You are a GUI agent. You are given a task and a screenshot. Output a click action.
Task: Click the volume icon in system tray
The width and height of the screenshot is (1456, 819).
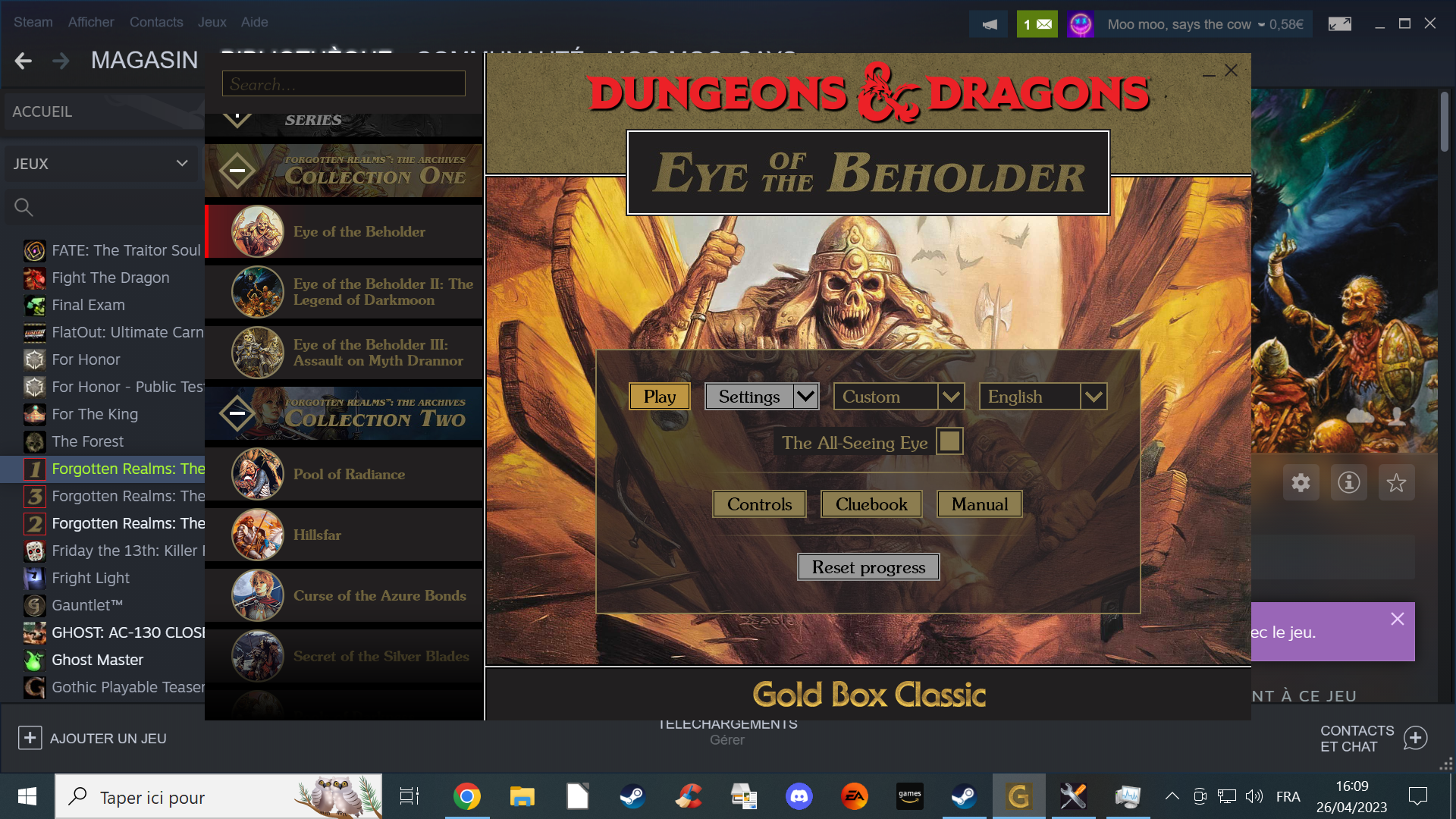1254,796
